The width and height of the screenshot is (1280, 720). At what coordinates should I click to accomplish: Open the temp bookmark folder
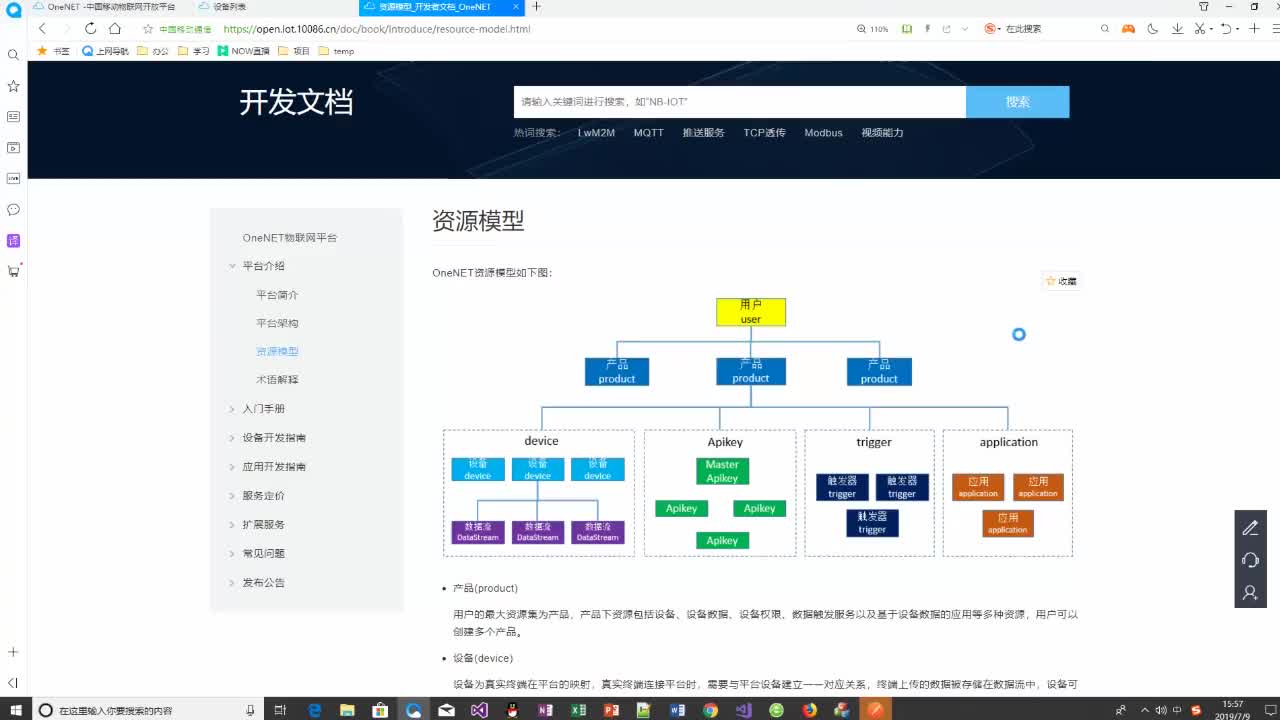click(x=337, y=51)
